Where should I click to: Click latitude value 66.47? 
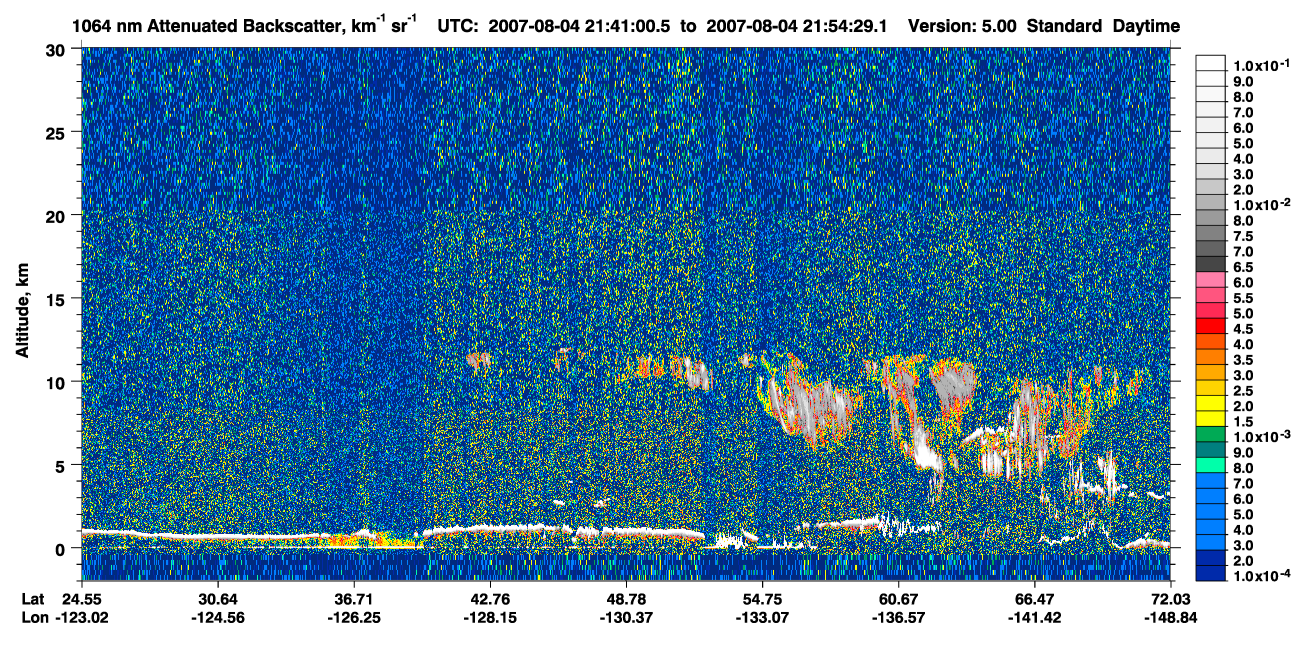coord(1035,598)
